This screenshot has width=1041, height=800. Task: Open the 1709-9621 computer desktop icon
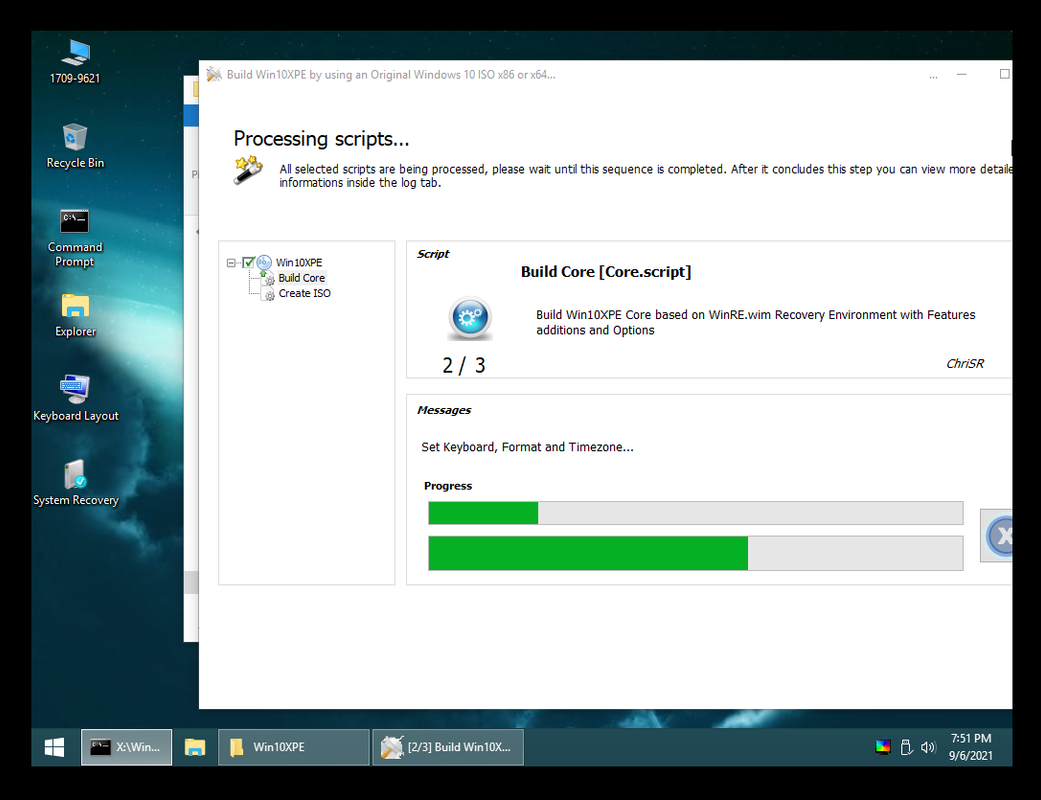[x=75, y=62]
